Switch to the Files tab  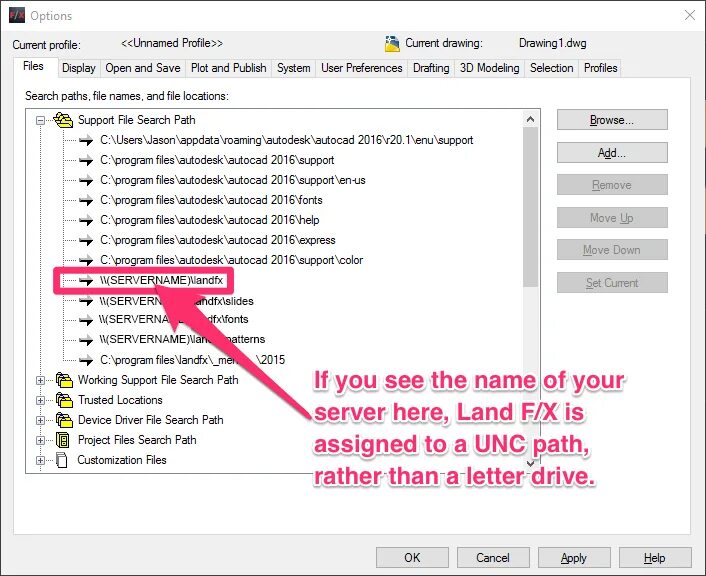click(x=33, y=66)
